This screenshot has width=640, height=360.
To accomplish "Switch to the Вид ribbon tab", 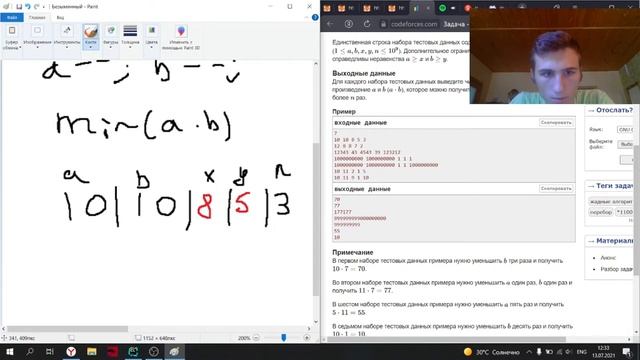I will 60,18.
